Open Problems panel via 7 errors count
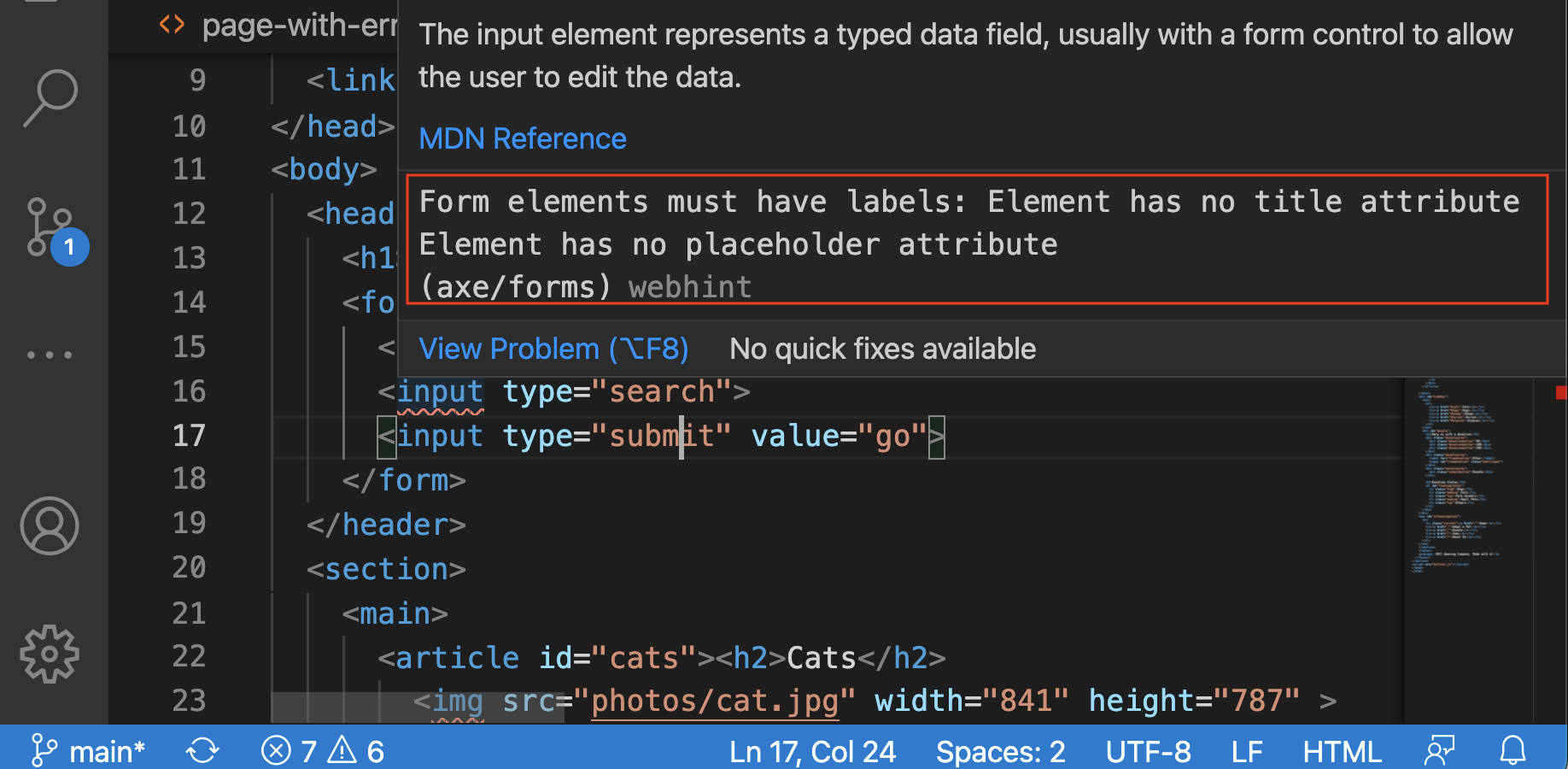The width and height of the screenshot is (1568, 769). (290, 751)
